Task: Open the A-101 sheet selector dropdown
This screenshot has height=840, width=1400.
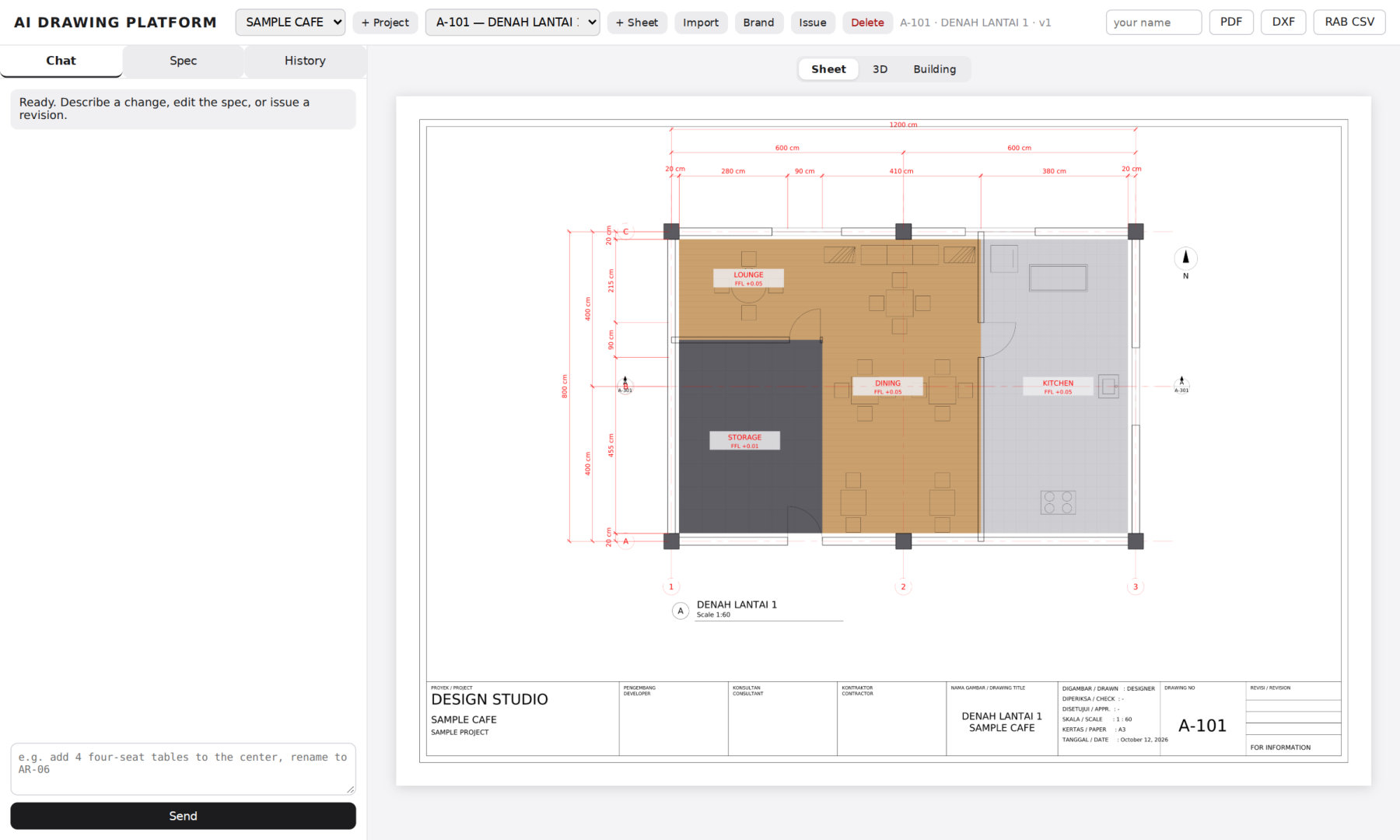Action: pos(513,23)
